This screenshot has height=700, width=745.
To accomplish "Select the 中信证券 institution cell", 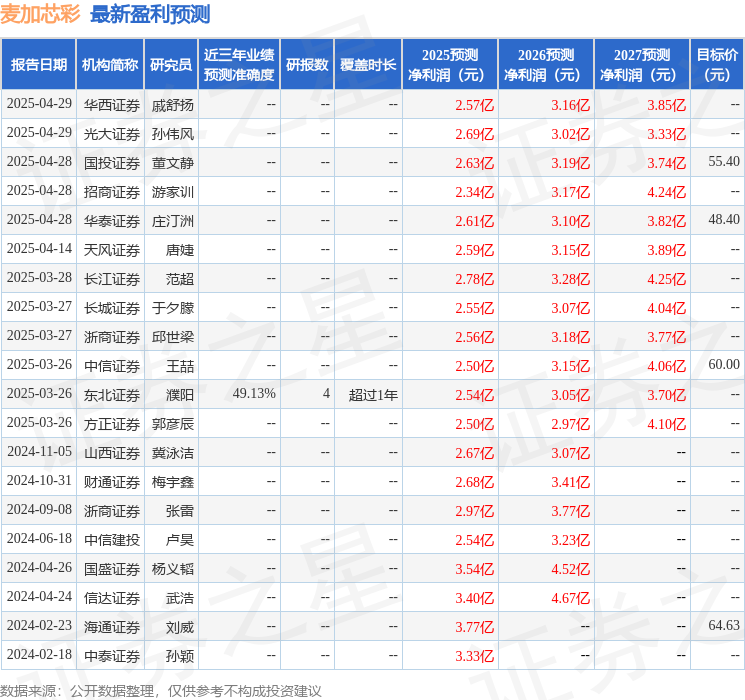I will [112, 366].
